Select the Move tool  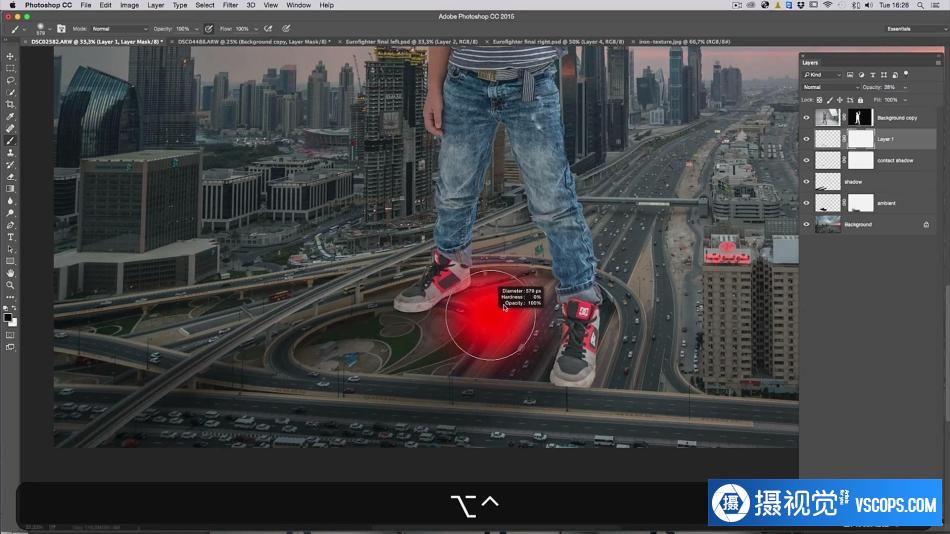click(x=10, y=56)
